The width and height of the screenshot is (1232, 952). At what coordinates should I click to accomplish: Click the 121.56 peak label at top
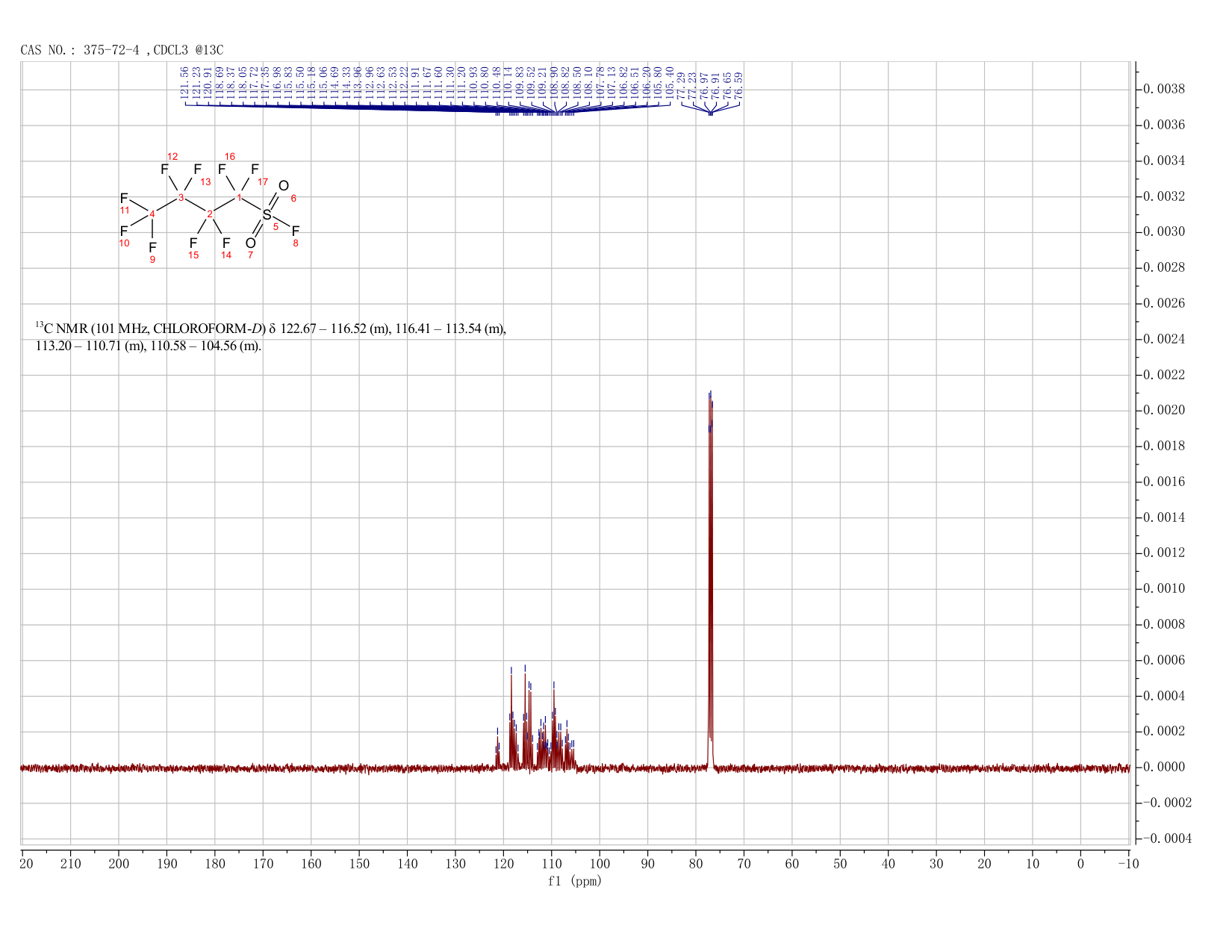184,84
